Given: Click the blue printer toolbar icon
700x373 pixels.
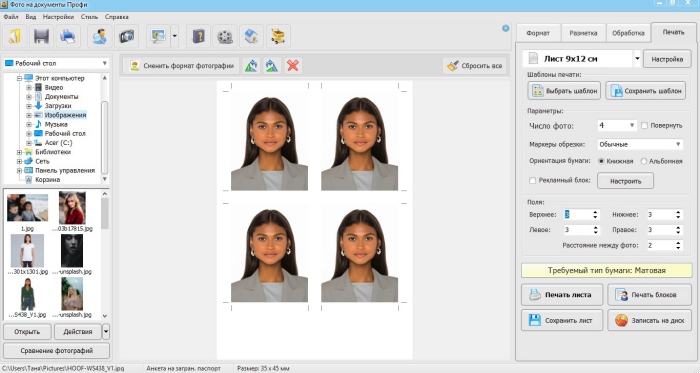Looking at the screenshot, I should pos(68,36).
